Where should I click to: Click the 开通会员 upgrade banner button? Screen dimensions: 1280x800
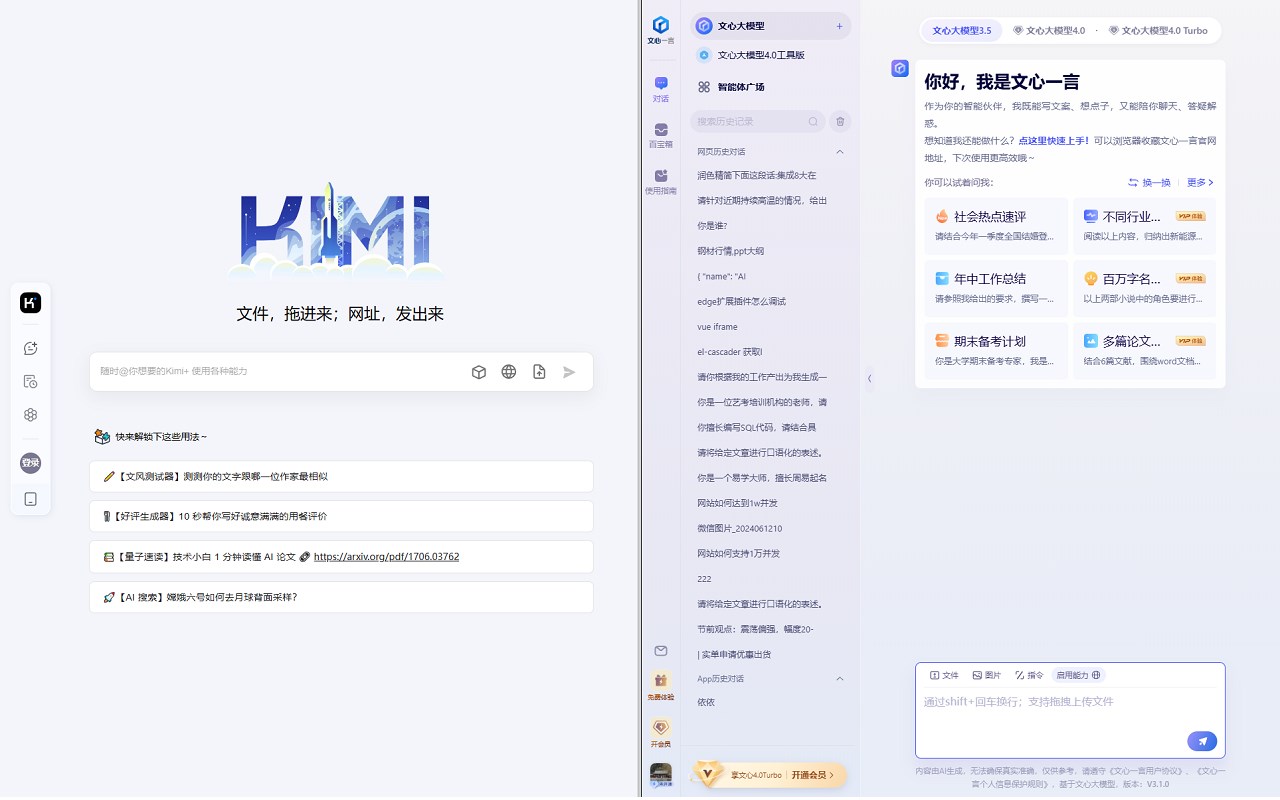[813, 775]
